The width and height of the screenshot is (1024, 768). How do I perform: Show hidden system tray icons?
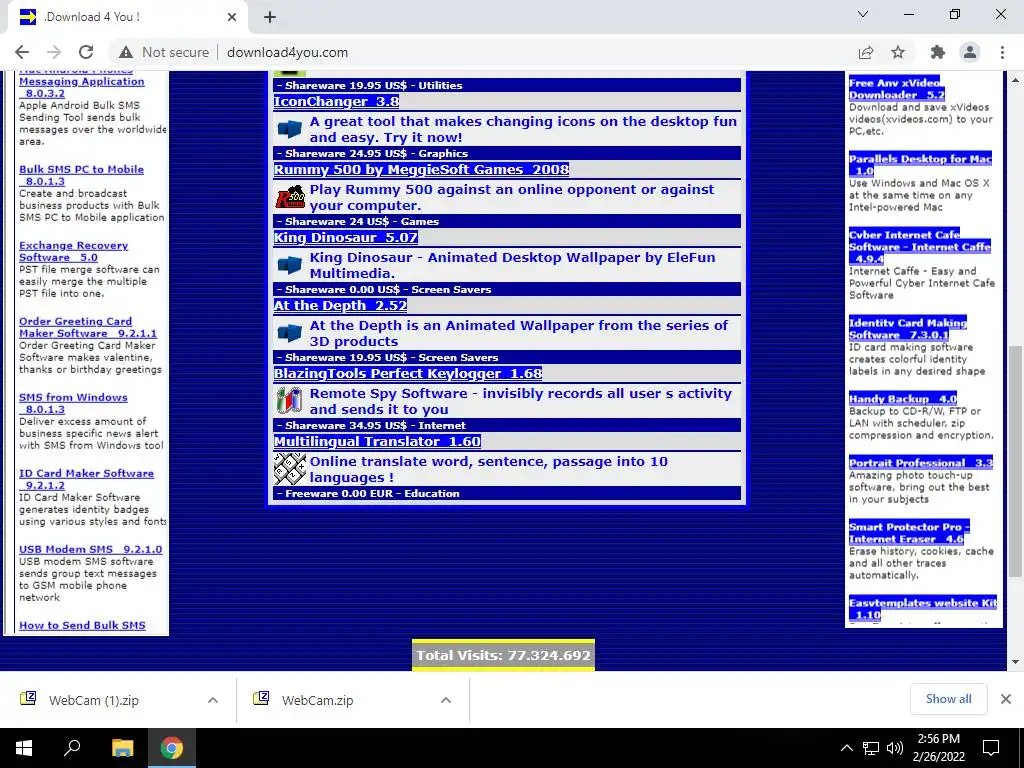[x=846, y=748]
